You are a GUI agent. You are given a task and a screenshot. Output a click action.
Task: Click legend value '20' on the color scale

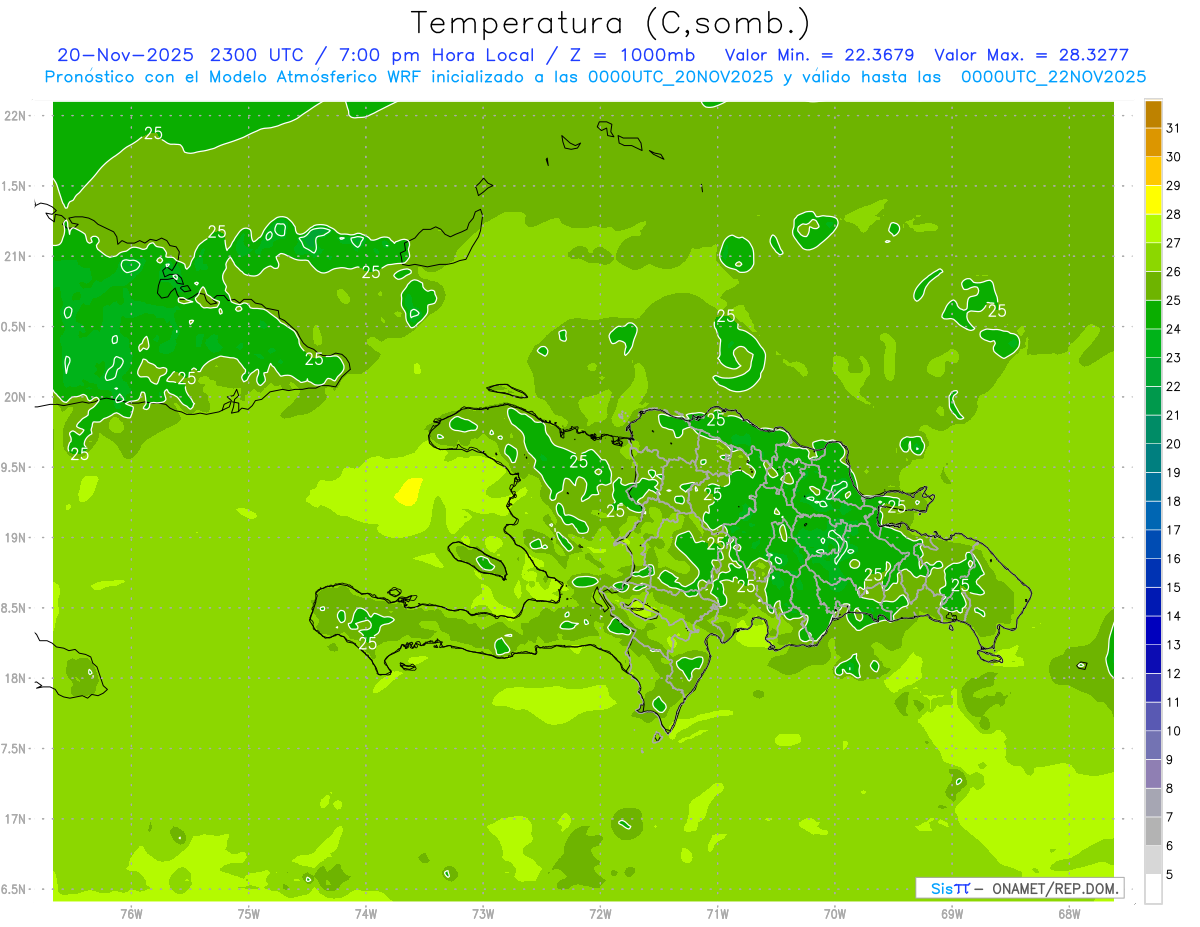click(1173, 444)
